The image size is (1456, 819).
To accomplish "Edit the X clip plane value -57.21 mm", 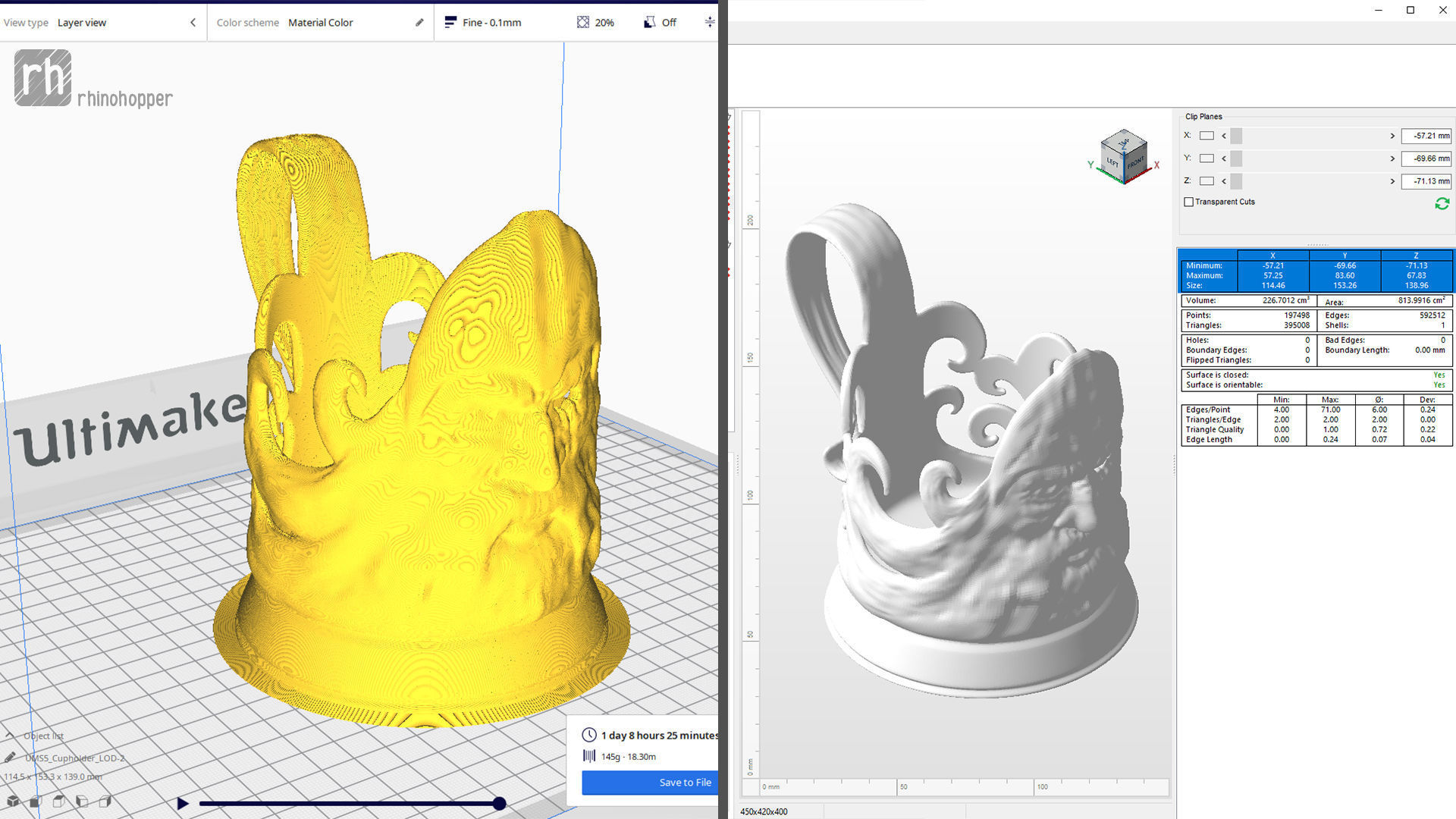I will (1426, 136).
